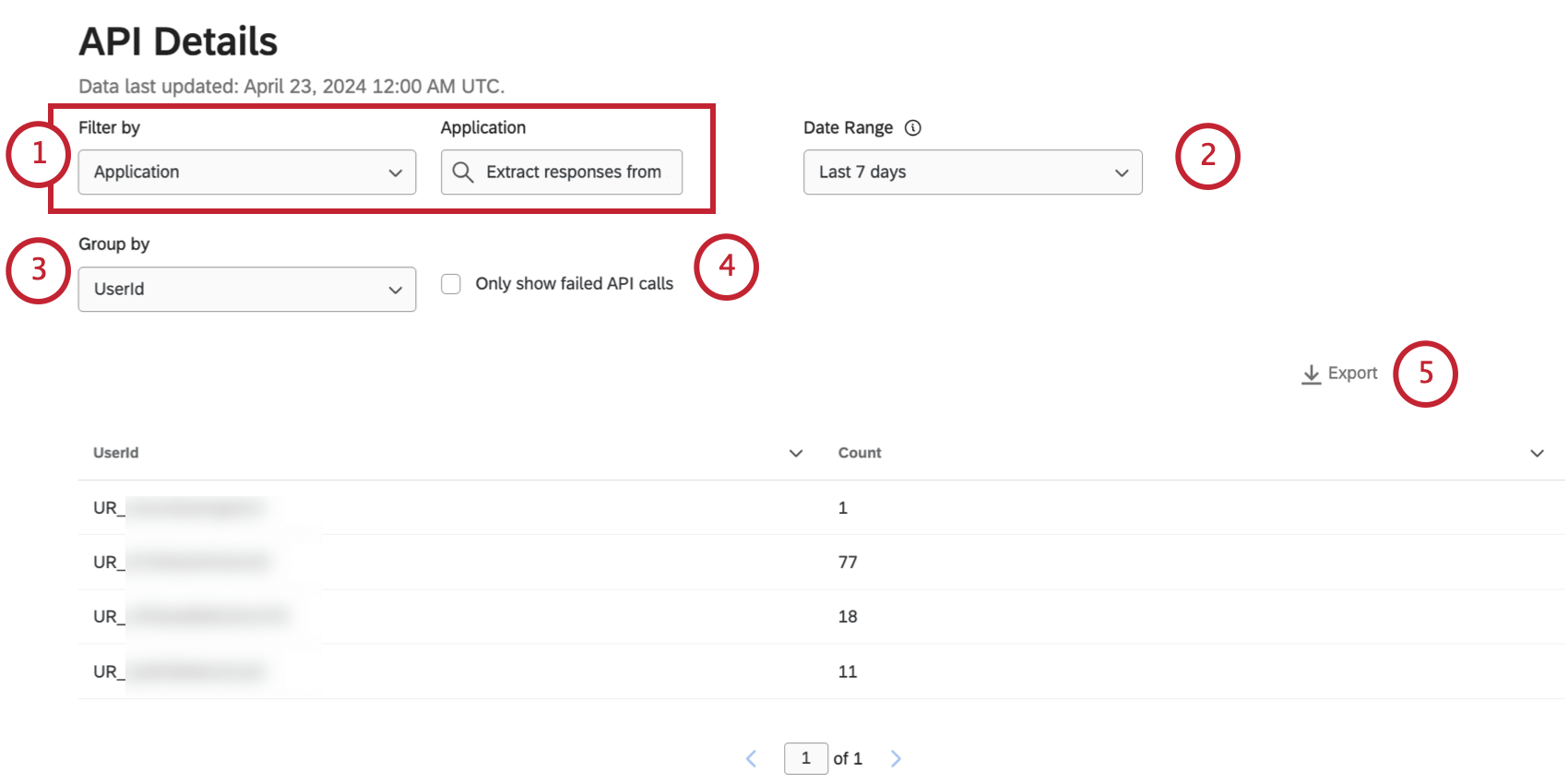The height and width of the screenshot is (784, 1568).
Task: Click the search magnifier icon in Application field
Action: pos(463,172)
